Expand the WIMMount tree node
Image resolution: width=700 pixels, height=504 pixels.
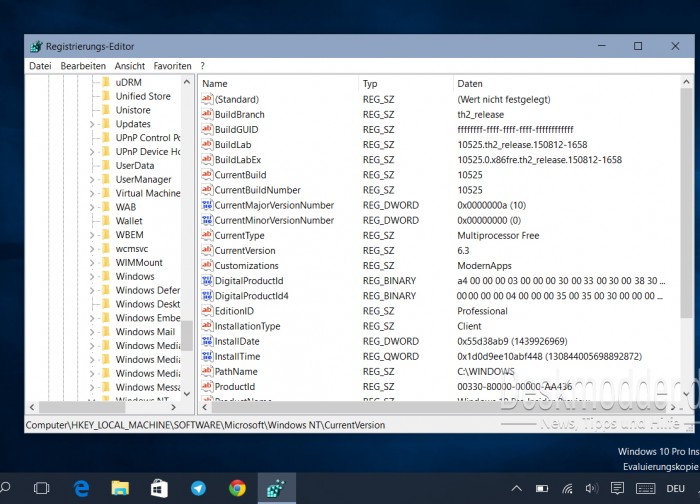click(x=92, y=262)
